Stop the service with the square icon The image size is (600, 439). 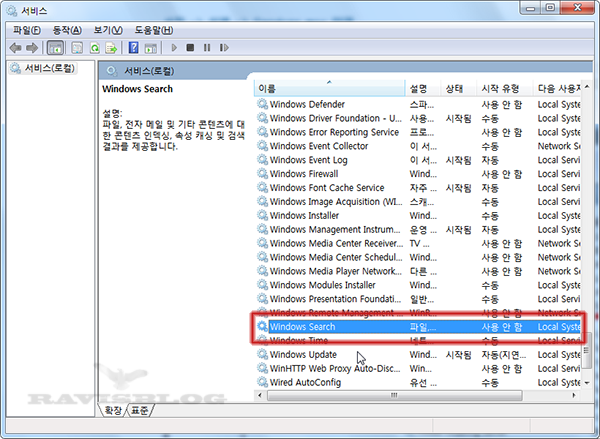click(190, 47)
